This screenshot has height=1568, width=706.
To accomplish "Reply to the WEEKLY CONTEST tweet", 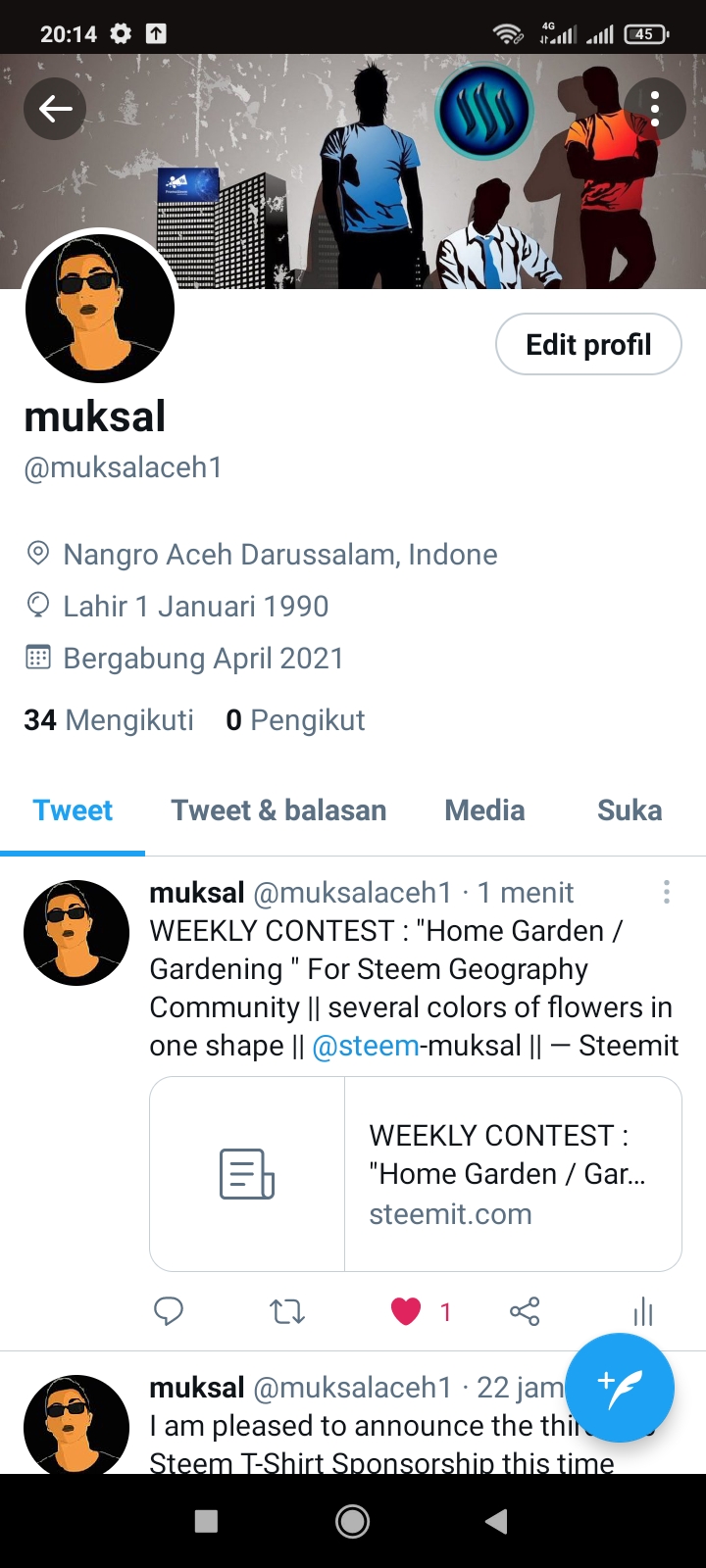I will (x=169, y=1311).
